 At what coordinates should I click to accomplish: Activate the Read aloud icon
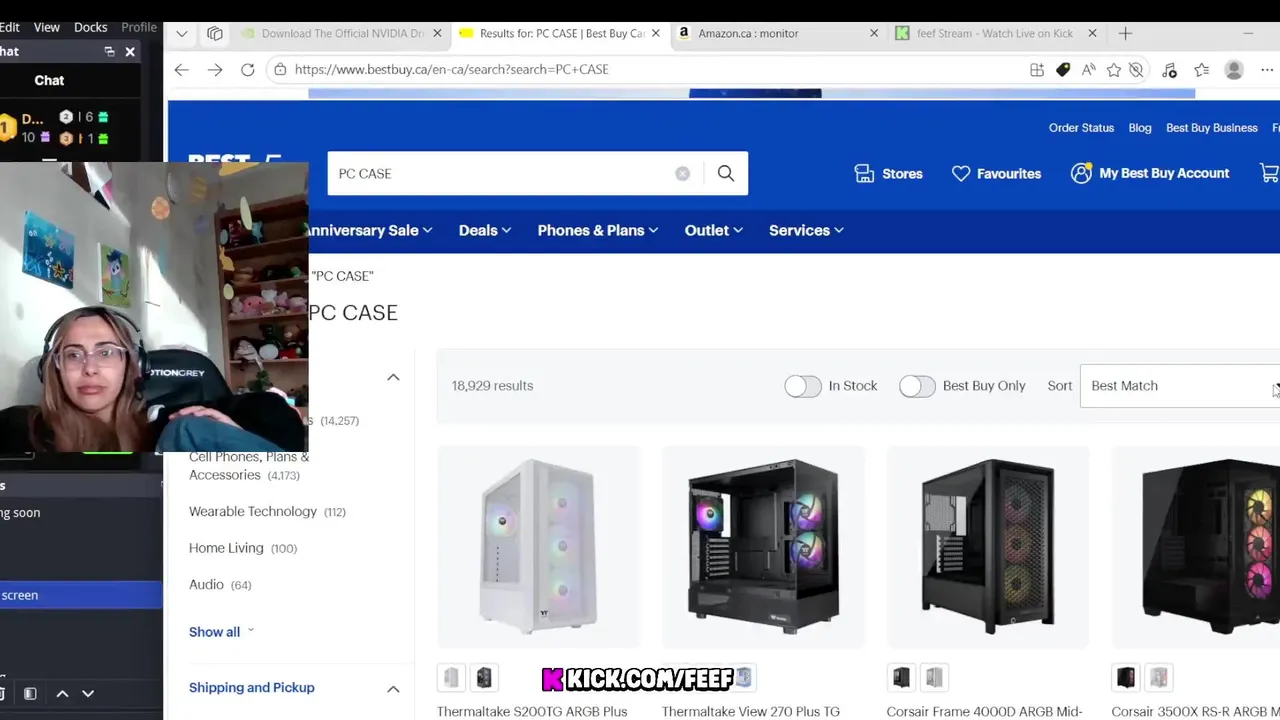1088,69
